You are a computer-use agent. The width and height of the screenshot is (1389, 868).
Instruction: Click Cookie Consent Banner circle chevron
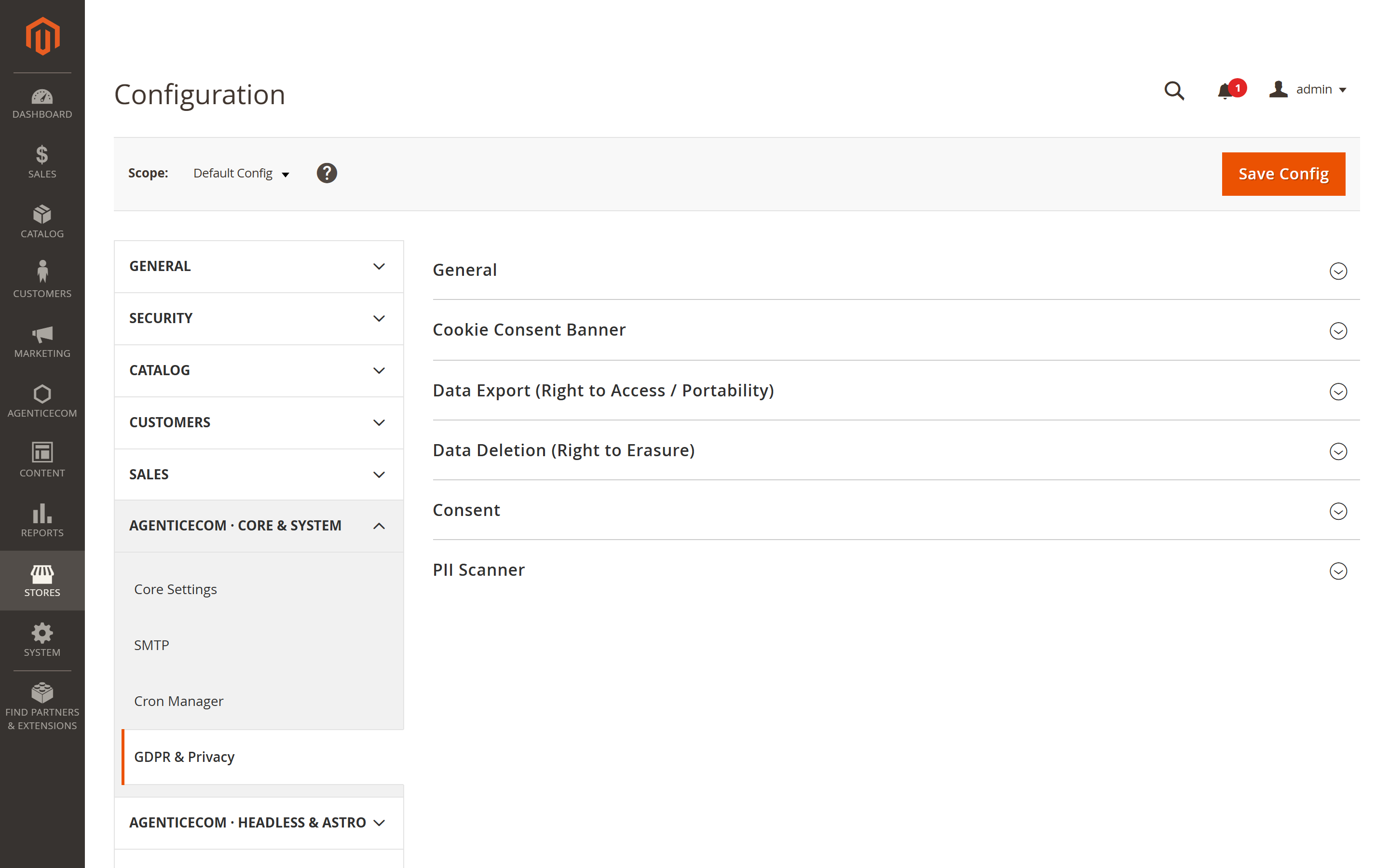1338,331
